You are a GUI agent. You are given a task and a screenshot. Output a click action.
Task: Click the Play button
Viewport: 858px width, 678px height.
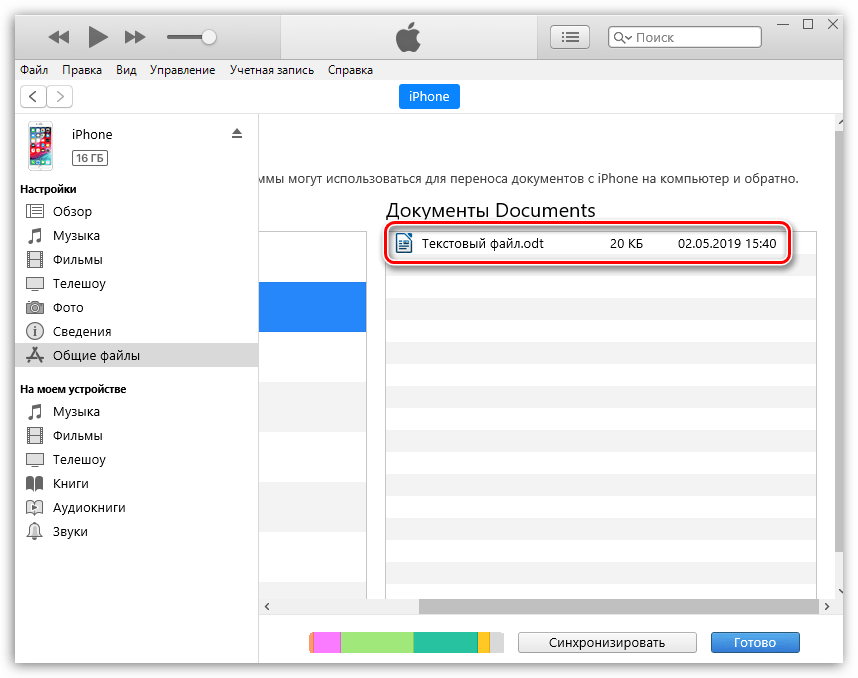(97, 37)
